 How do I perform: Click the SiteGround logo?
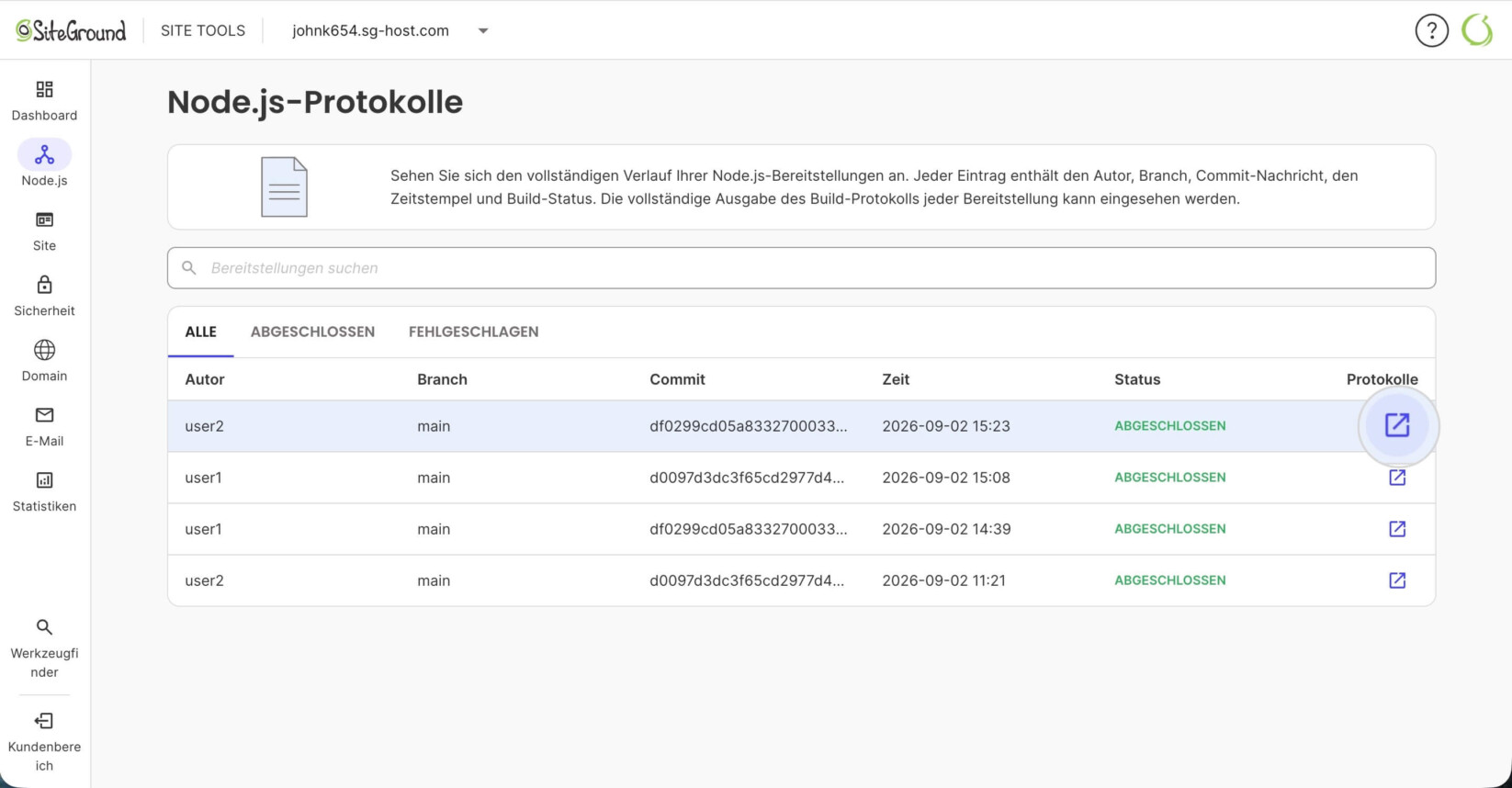coord(71,30)
